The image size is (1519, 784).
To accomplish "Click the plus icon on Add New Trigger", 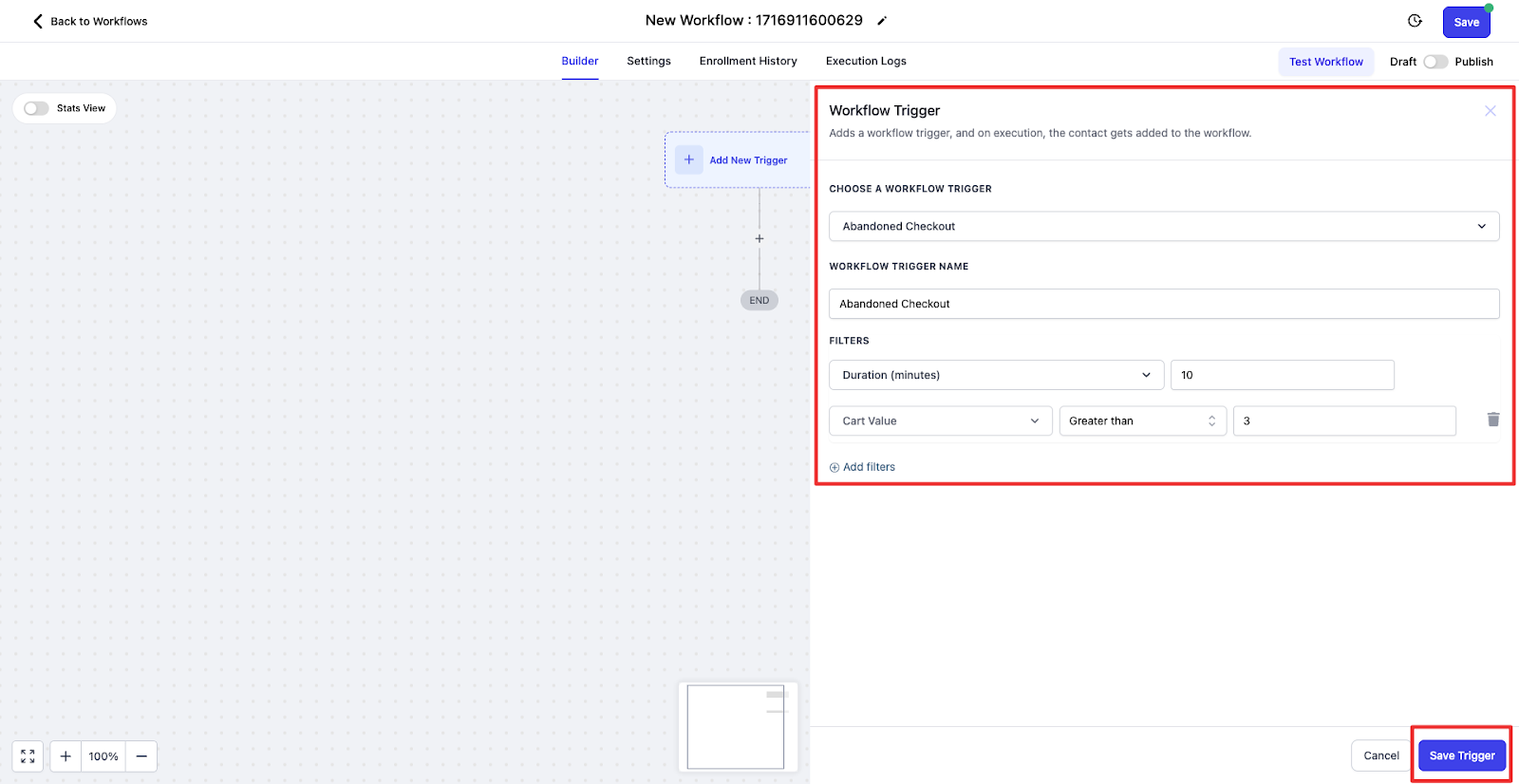I will tap(689, 159).
